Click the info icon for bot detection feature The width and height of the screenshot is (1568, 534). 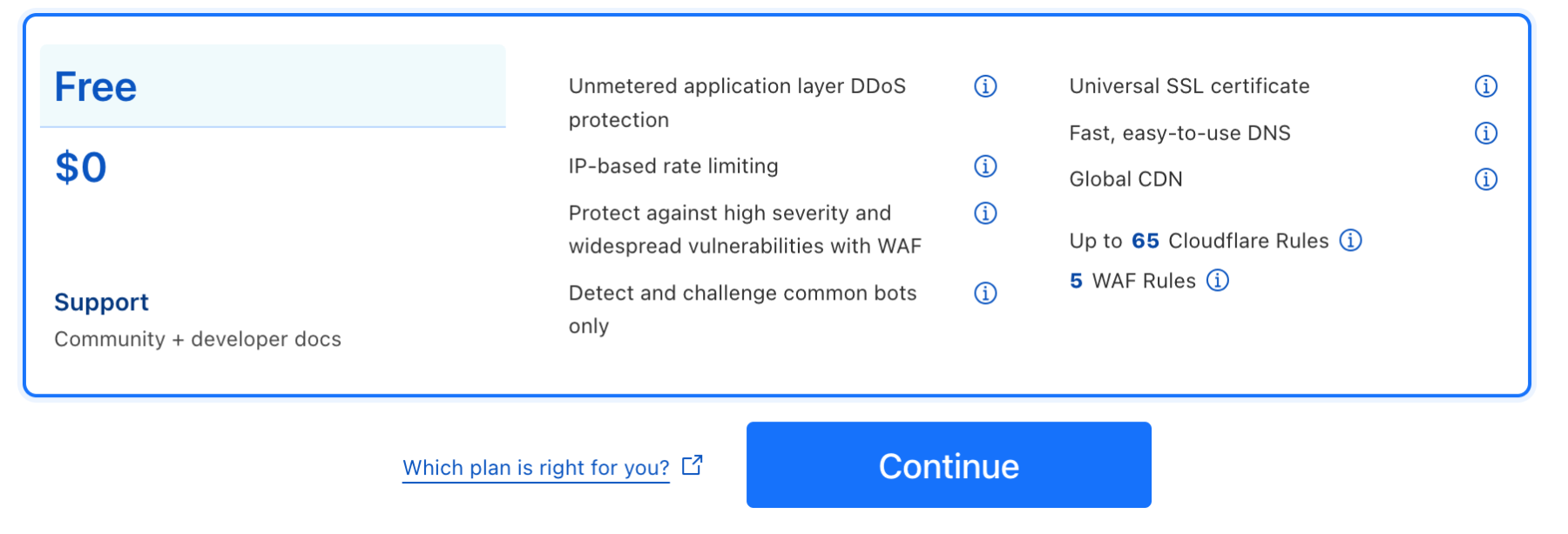click(x=984, y=294)
